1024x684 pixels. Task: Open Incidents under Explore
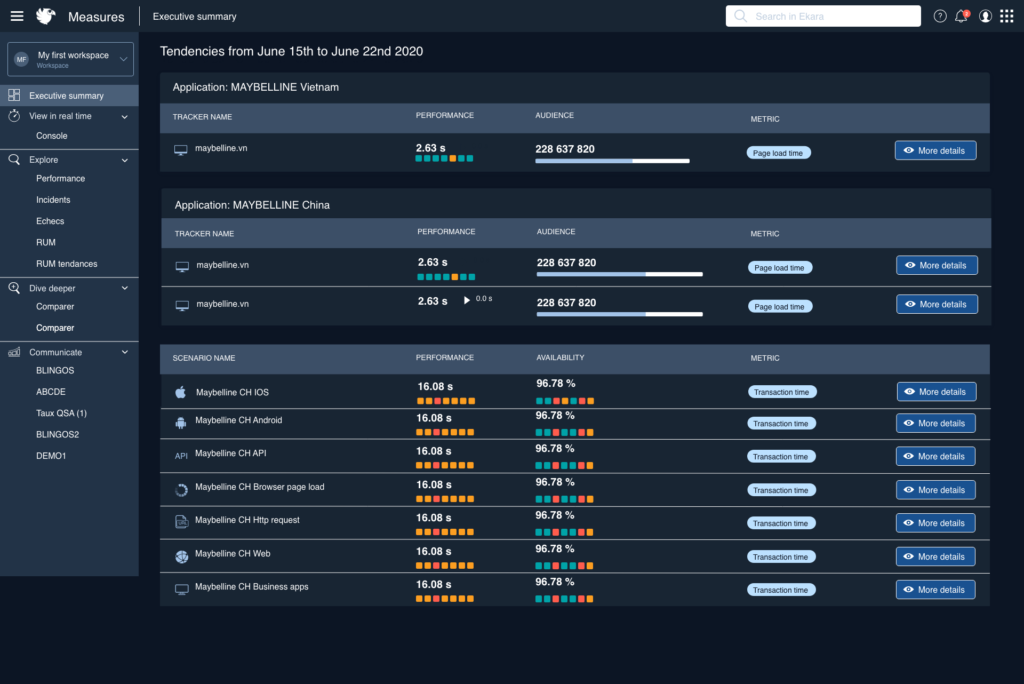pos(53,200)
